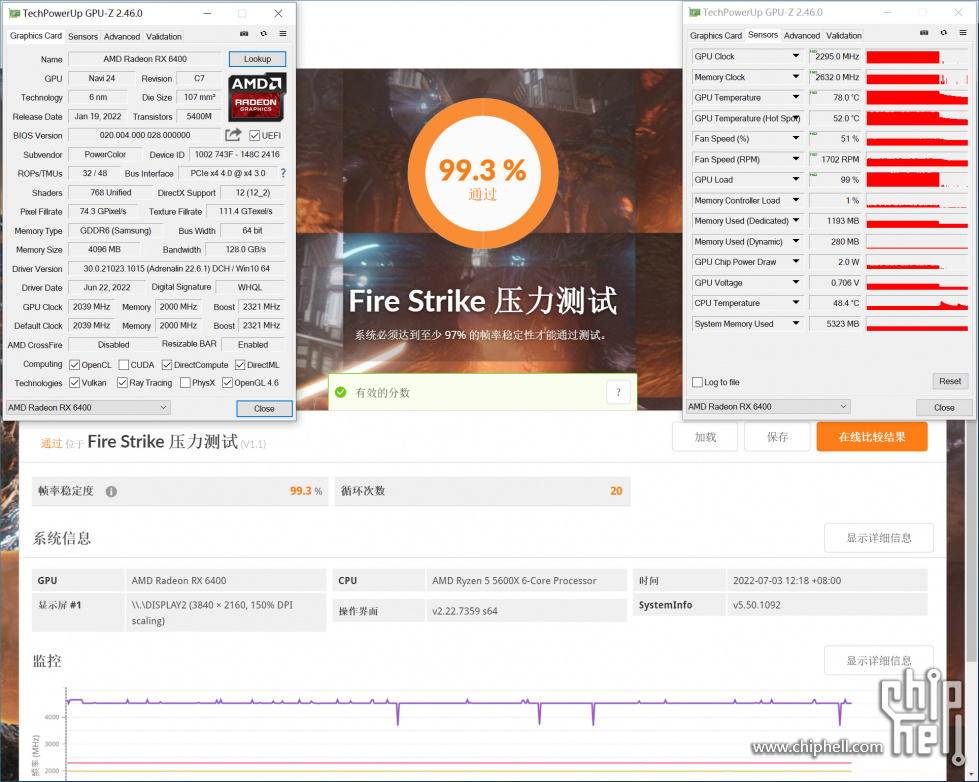The width and height of the screenshot is (979, 782).
Task: Click the 99.3 % score circle
Action: pyautogui.click(x=483, y=174)
